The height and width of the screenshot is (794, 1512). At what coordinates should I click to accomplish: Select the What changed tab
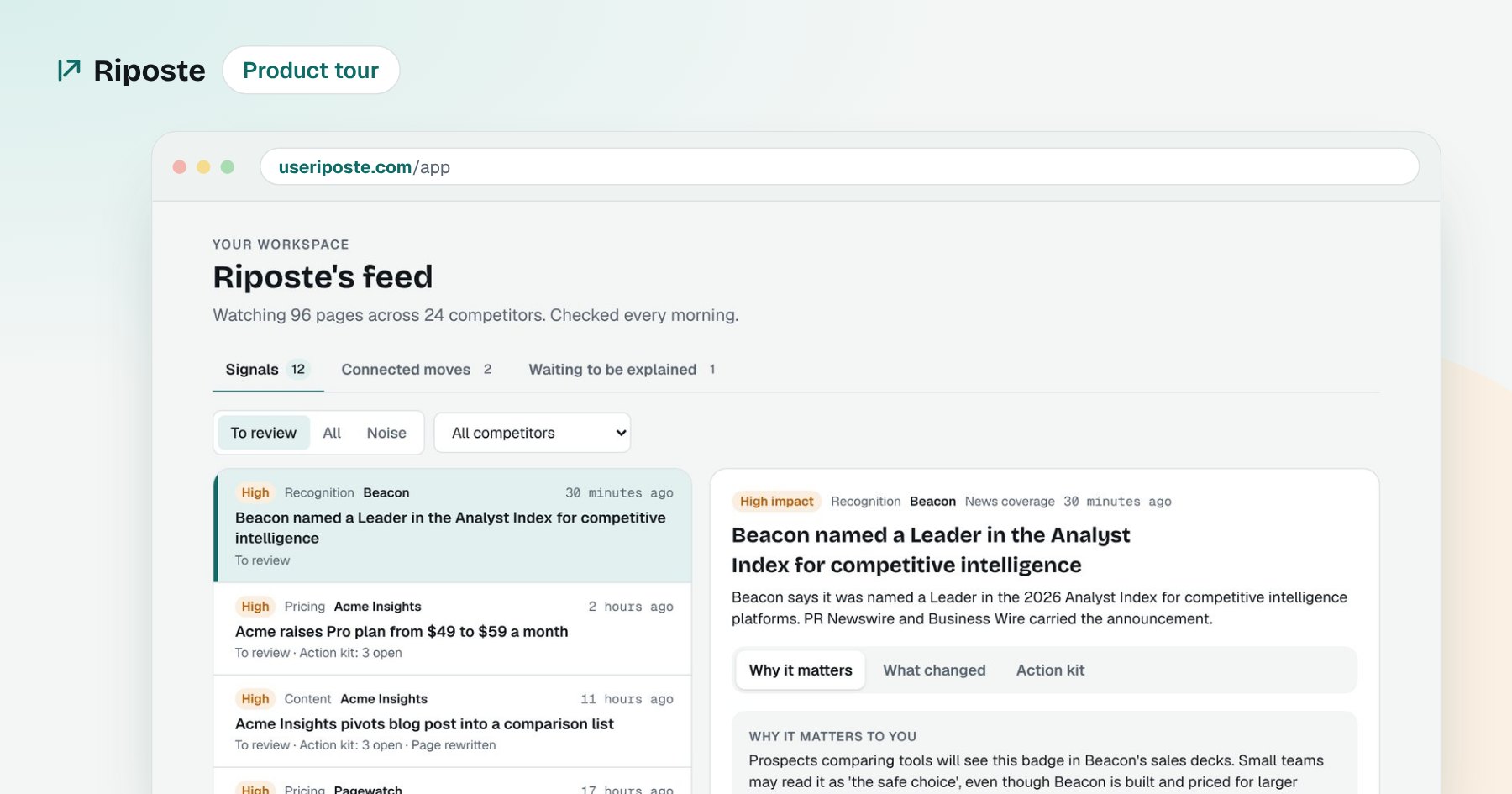[934, 670]
